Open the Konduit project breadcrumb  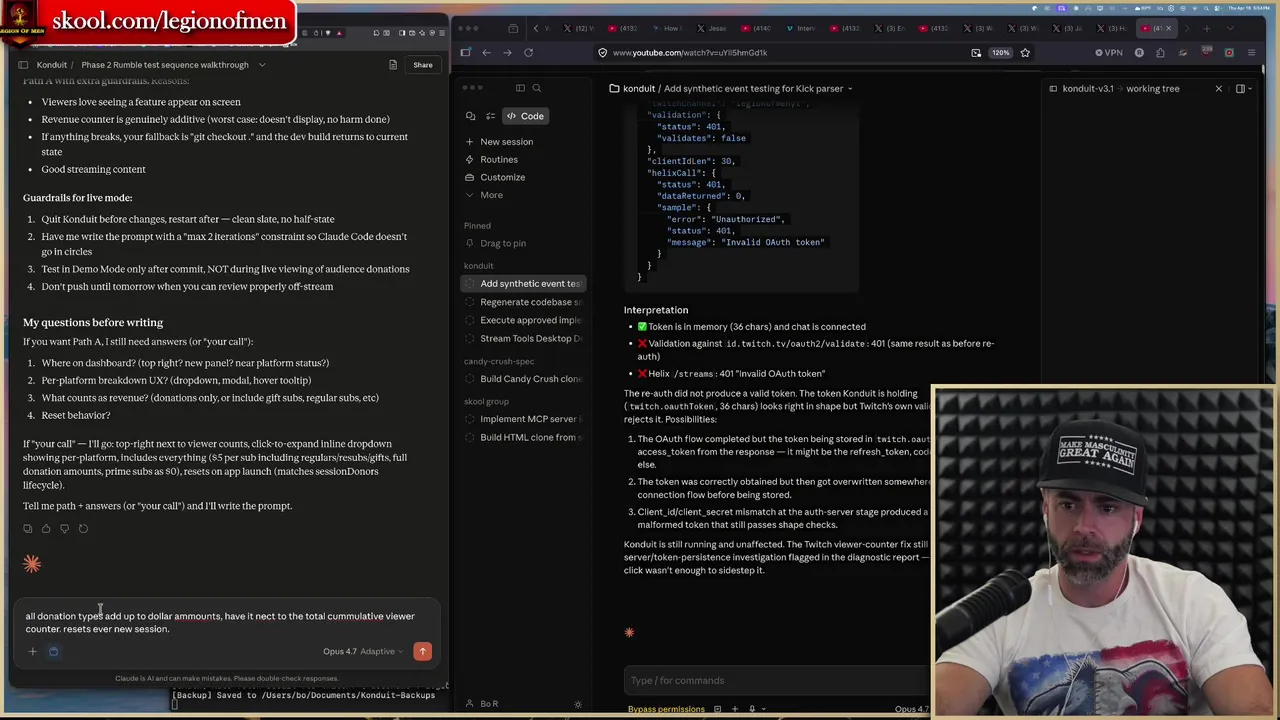(x=52, y=65)
